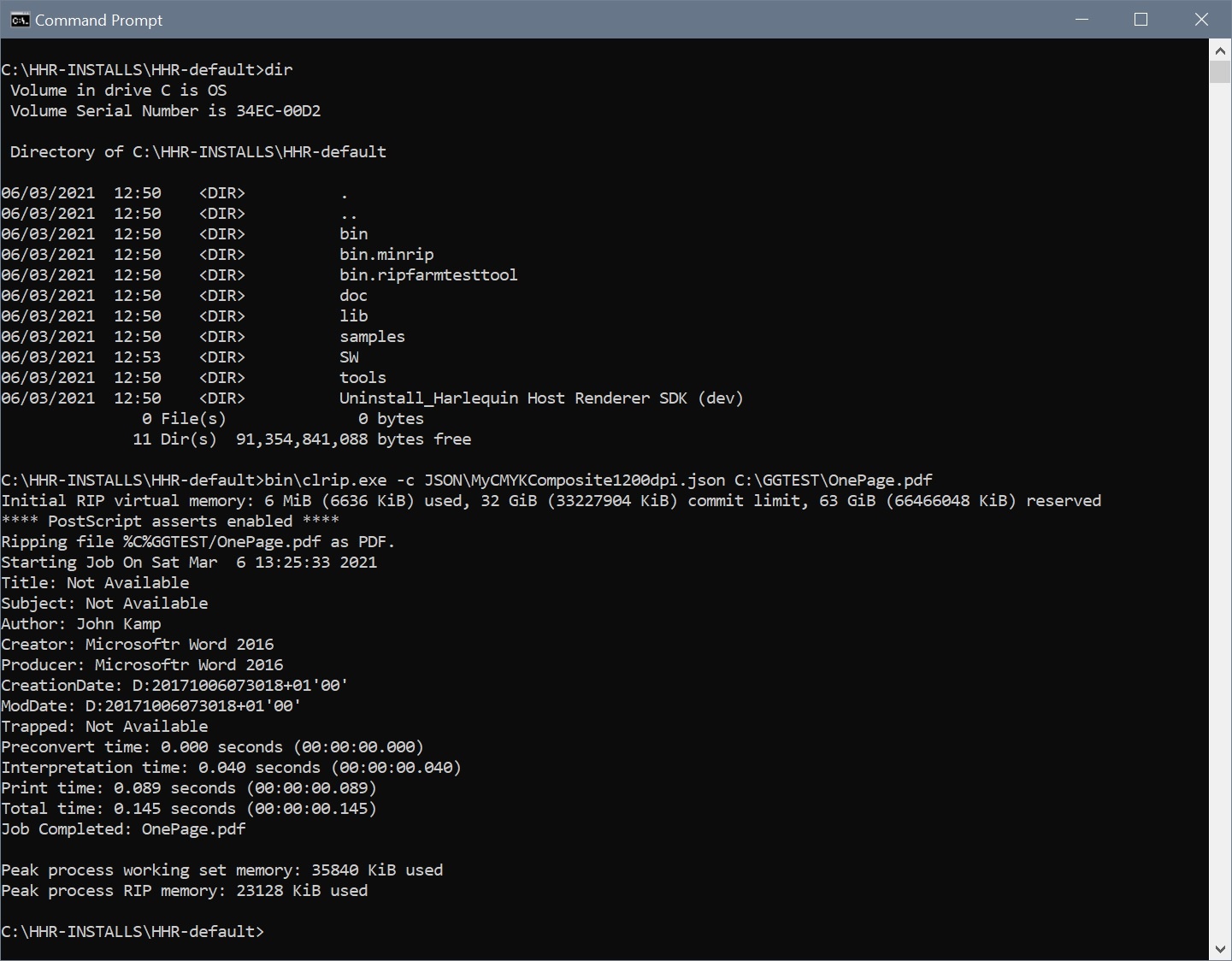Screen dimensions: 1232x961
Task: Click the Command Prompt icon in title bar
Action: 20,20
